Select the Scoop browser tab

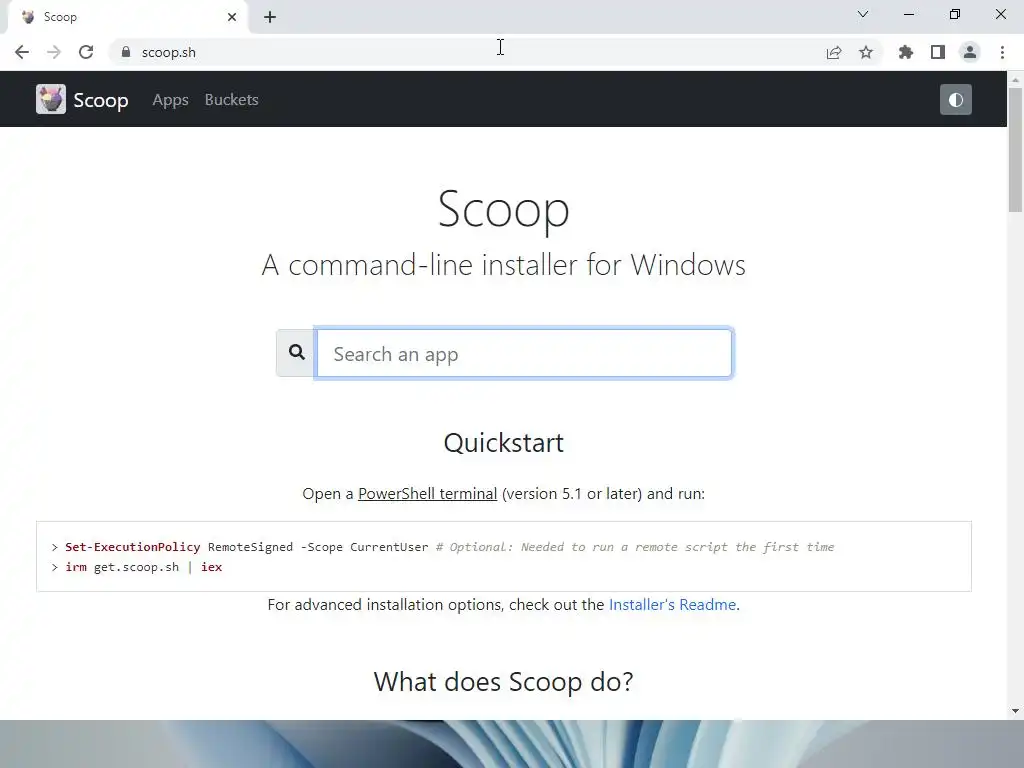(x=127, y=17)
